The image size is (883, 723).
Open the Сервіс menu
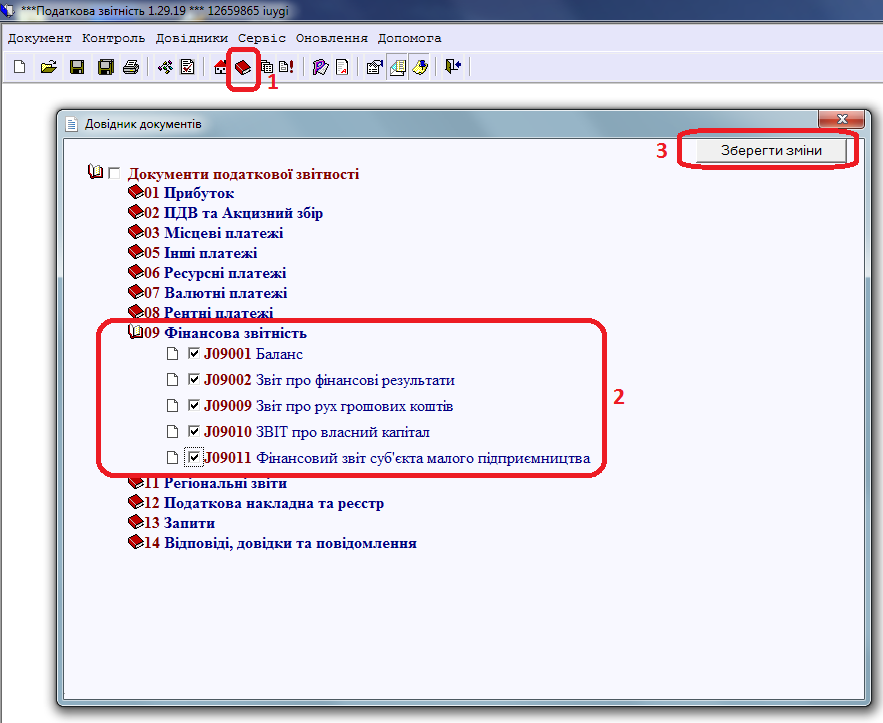tap(262, 38)
